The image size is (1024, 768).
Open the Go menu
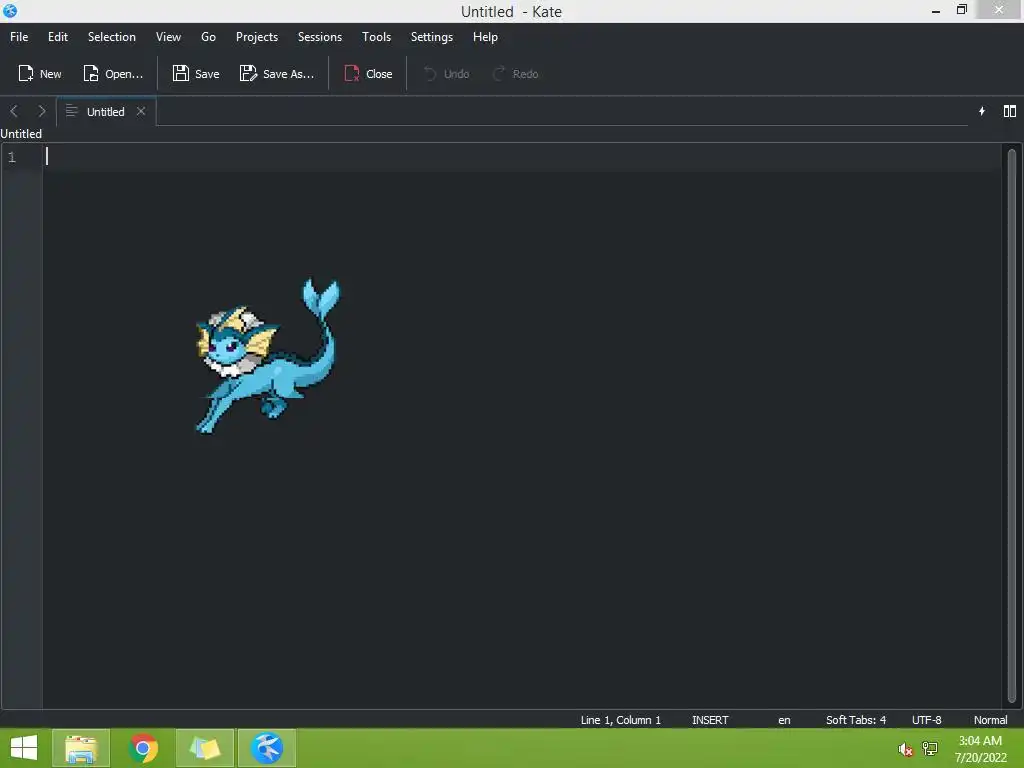[208, 37]
